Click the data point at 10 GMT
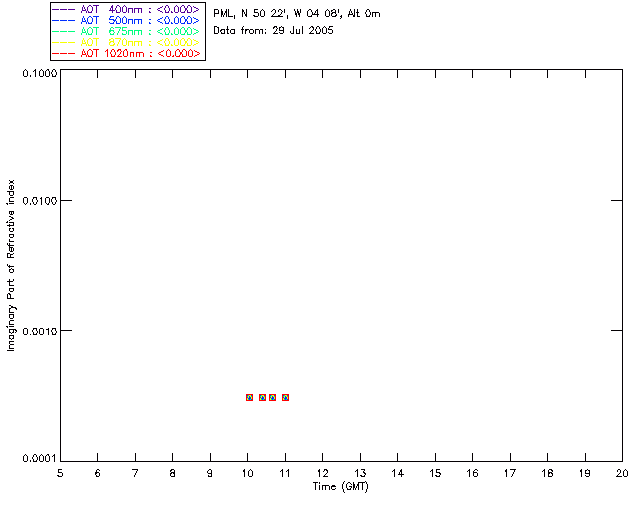 point(249,397)
